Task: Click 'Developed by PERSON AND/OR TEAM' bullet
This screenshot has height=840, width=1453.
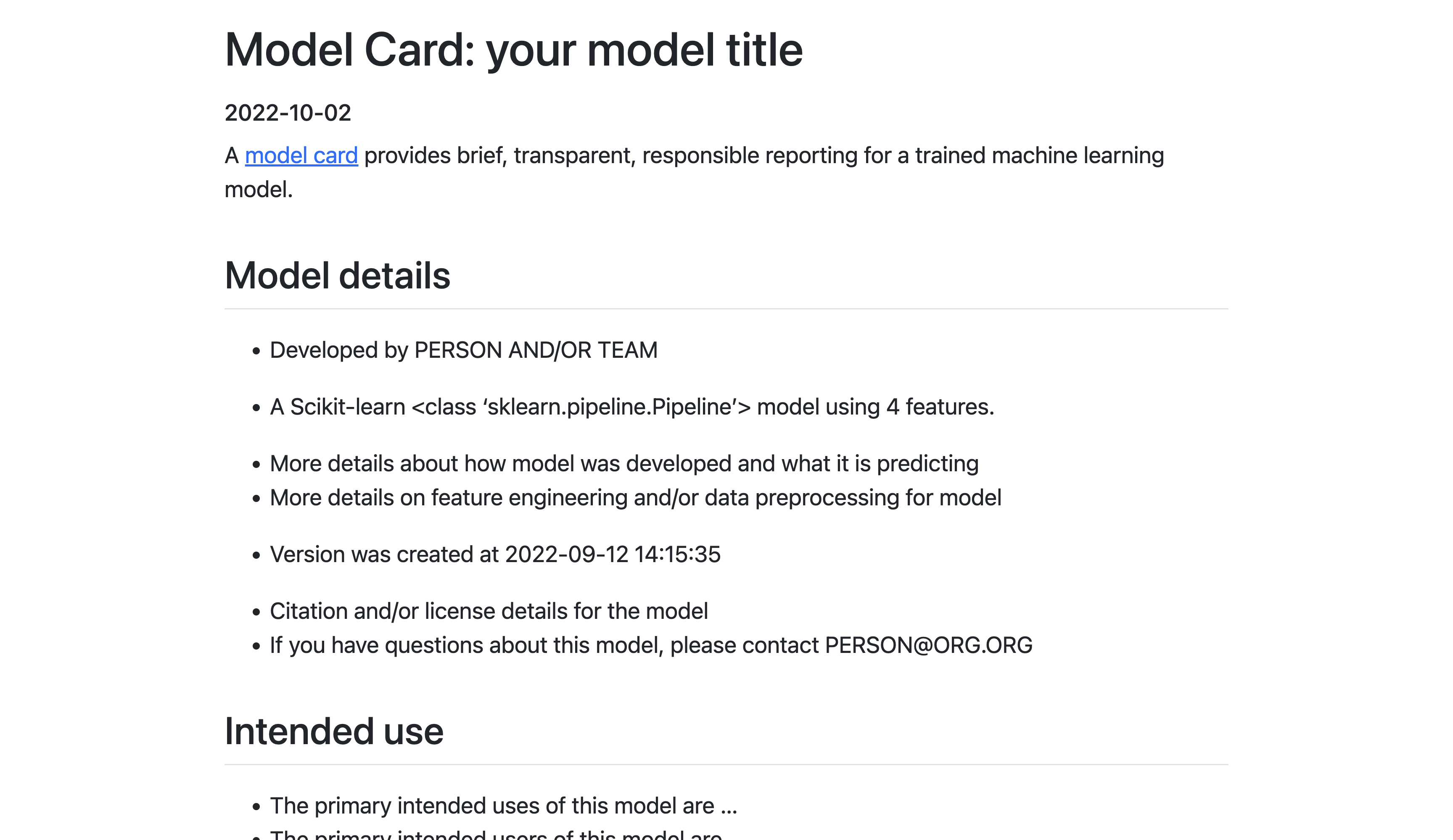Action: click(463, 350)
